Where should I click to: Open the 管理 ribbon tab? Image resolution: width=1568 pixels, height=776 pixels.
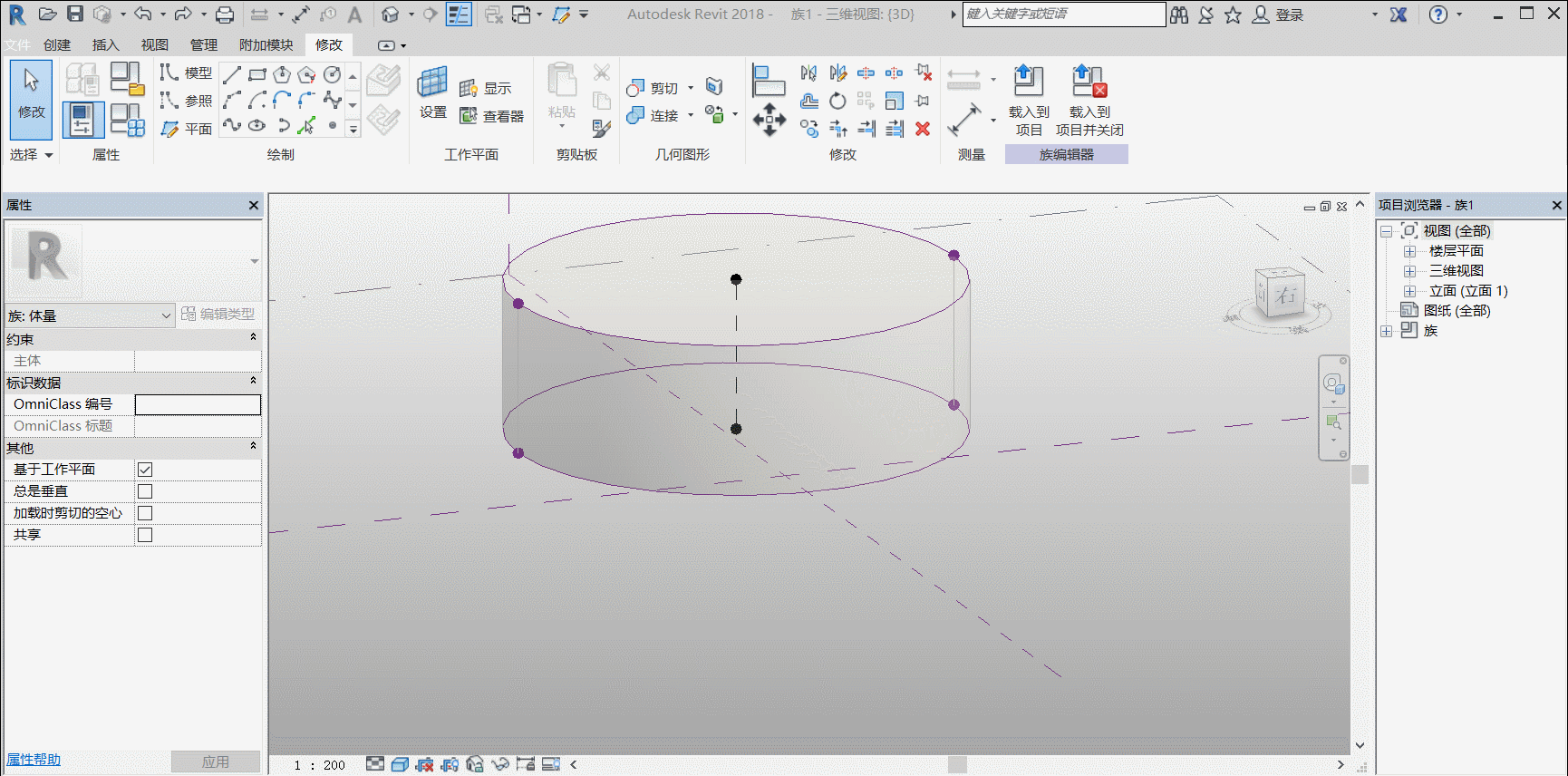tap(204, 44)
